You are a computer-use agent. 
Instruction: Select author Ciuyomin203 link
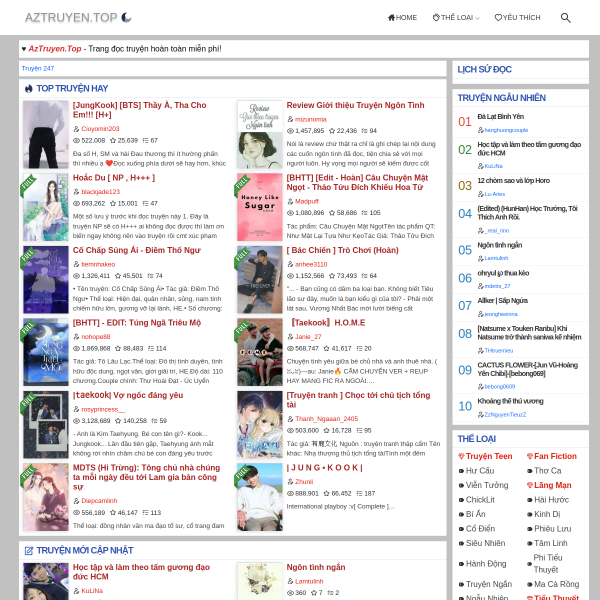coord(100,129)
